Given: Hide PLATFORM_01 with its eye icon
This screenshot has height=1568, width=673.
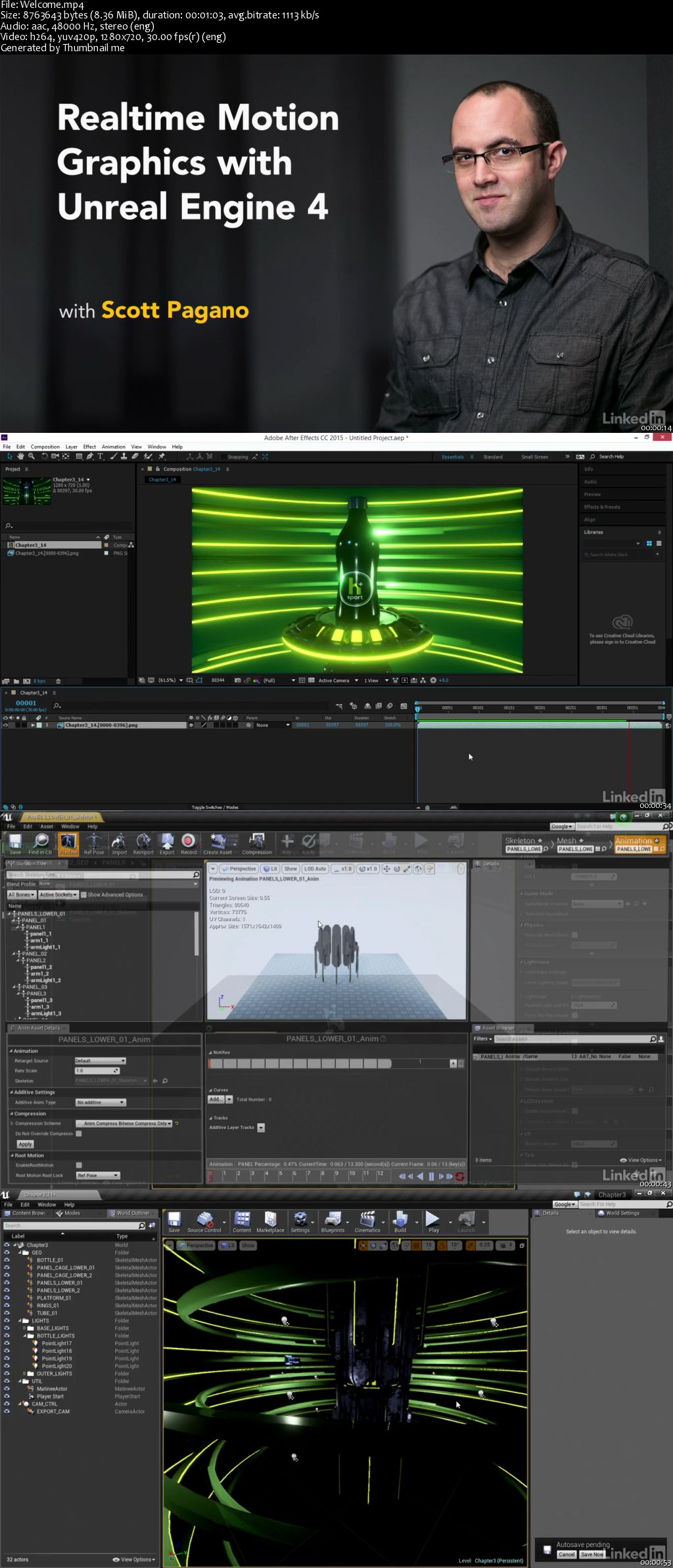Looking at the screenshot, I should tap(7, 1297).
